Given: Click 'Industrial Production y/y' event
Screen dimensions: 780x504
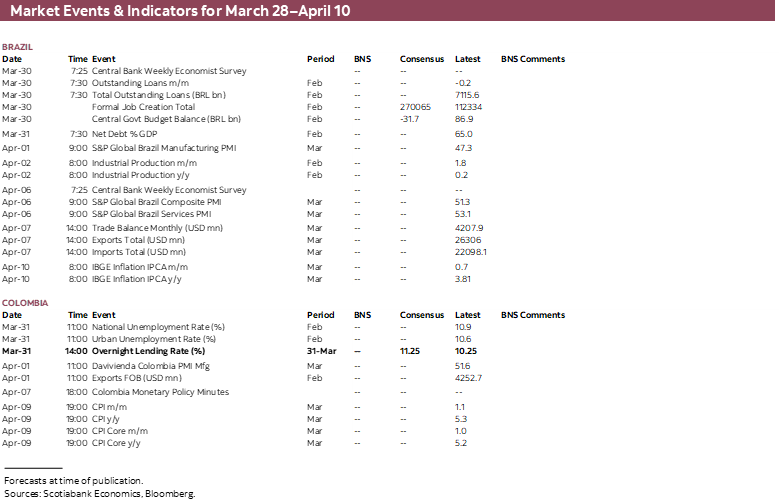Looking at the screenshot, I should click(141, 175).
